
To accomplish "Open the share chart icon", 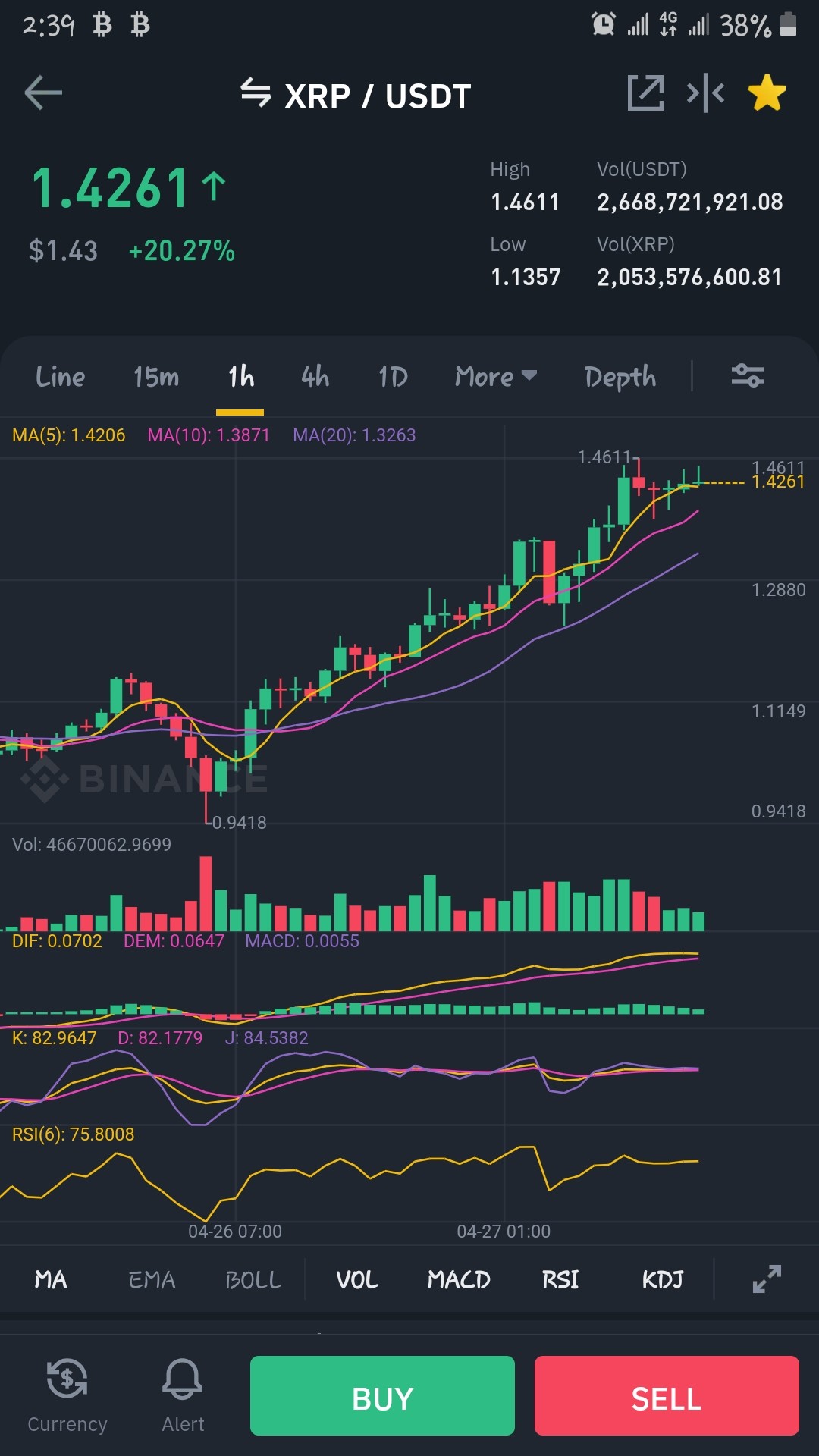I will [x=645, y=93].
